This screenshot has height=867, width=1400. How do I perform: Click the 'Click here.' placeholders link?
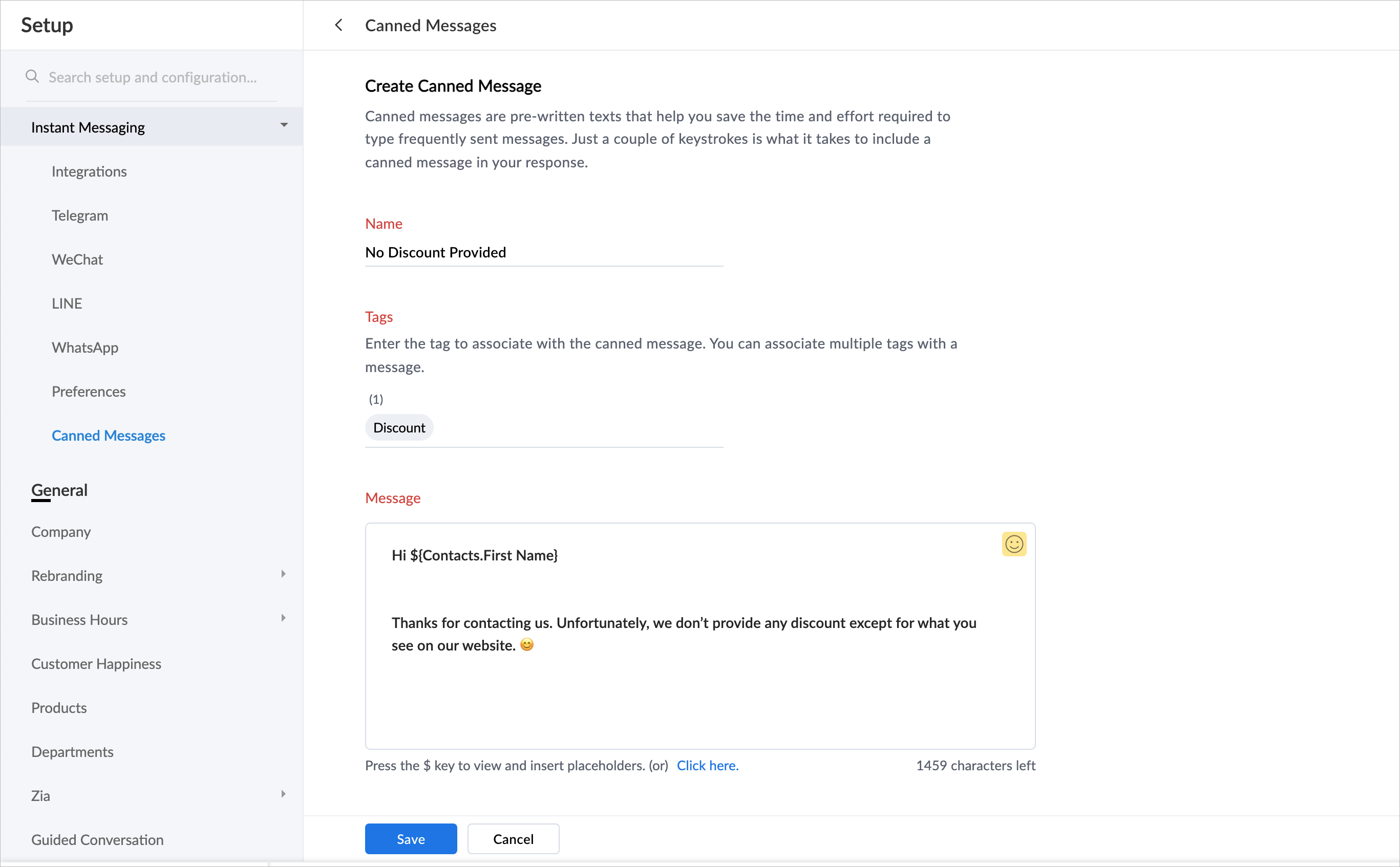(x=707, y=766)
